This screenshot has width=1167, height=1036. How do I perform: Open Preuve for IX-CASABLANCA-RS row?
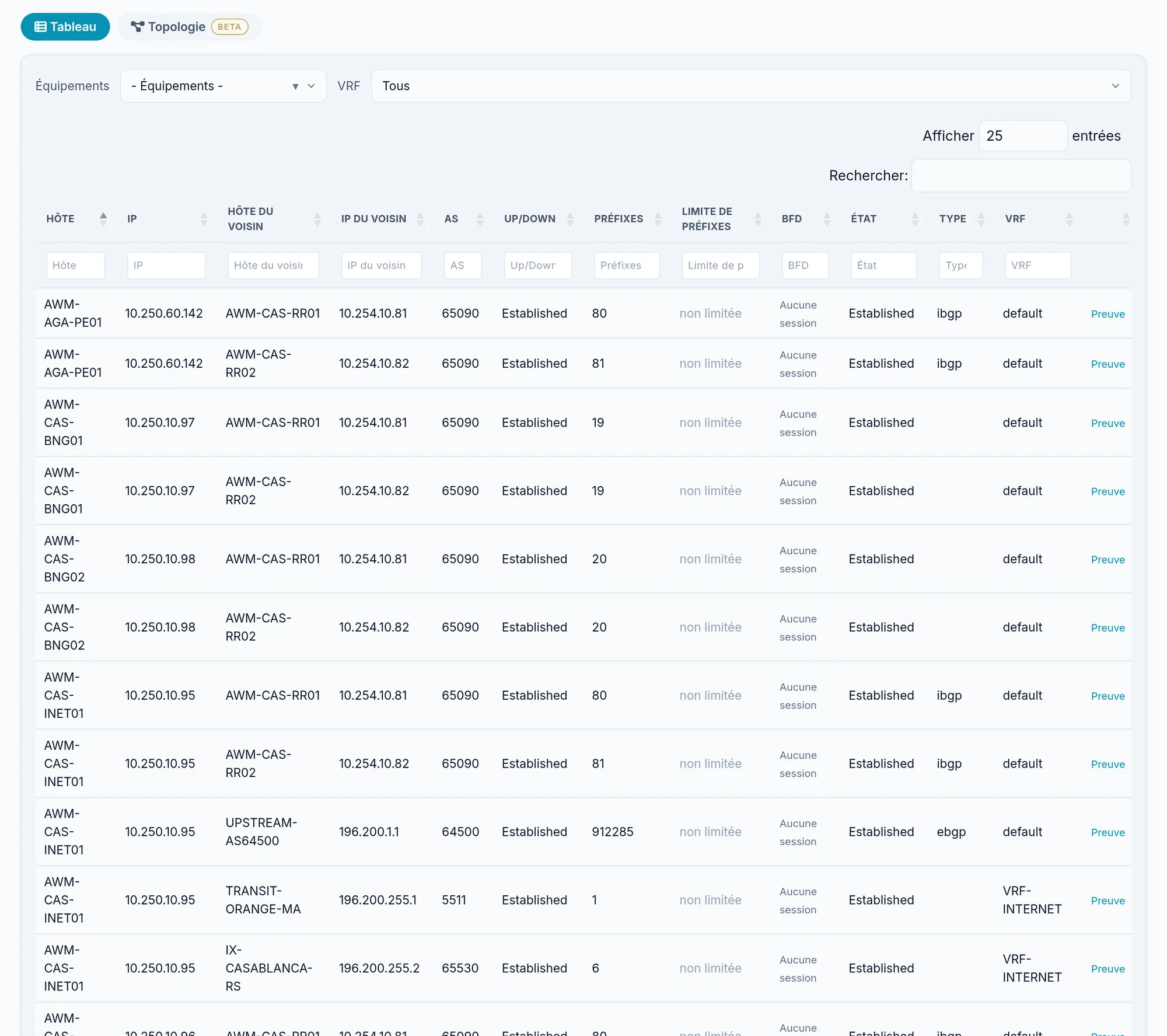pyautogui.click(x=1107, y=969)
